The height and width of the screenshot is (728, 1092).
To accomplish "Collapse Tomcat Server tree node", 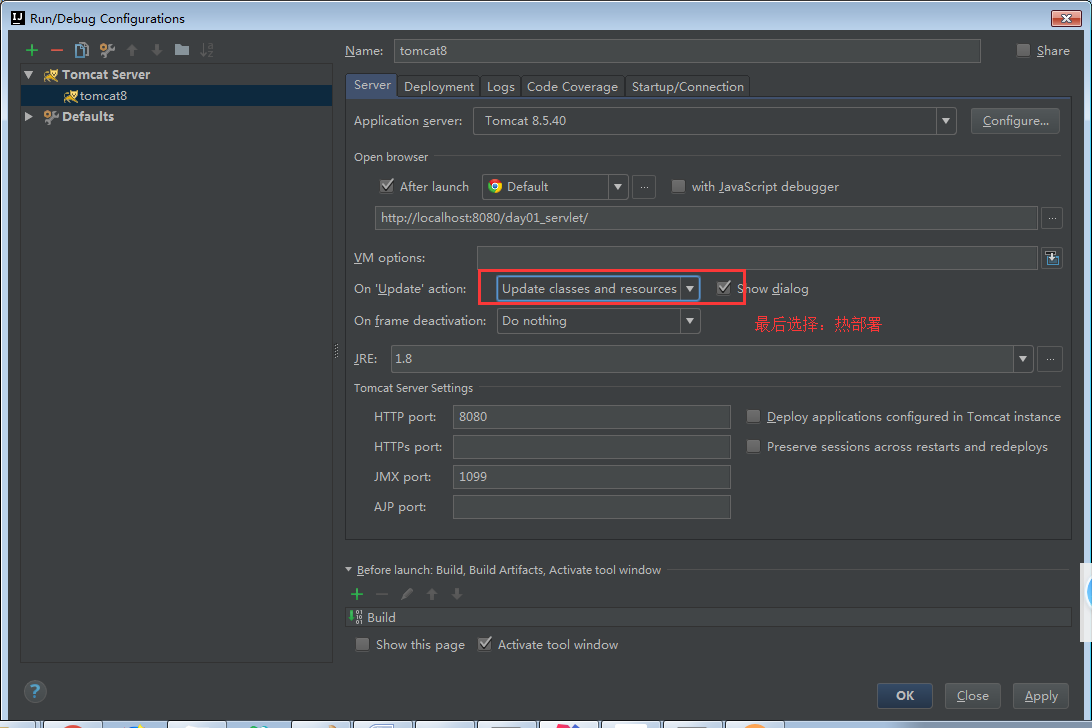I will pyautogui.click(x=29, y=75).
